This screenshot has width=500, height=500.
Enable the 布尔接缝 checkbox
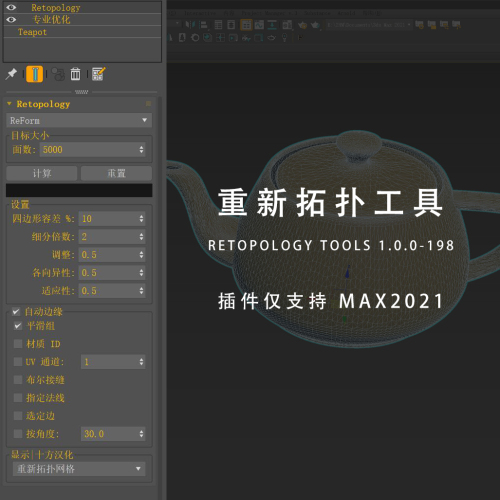click(18, 380)
